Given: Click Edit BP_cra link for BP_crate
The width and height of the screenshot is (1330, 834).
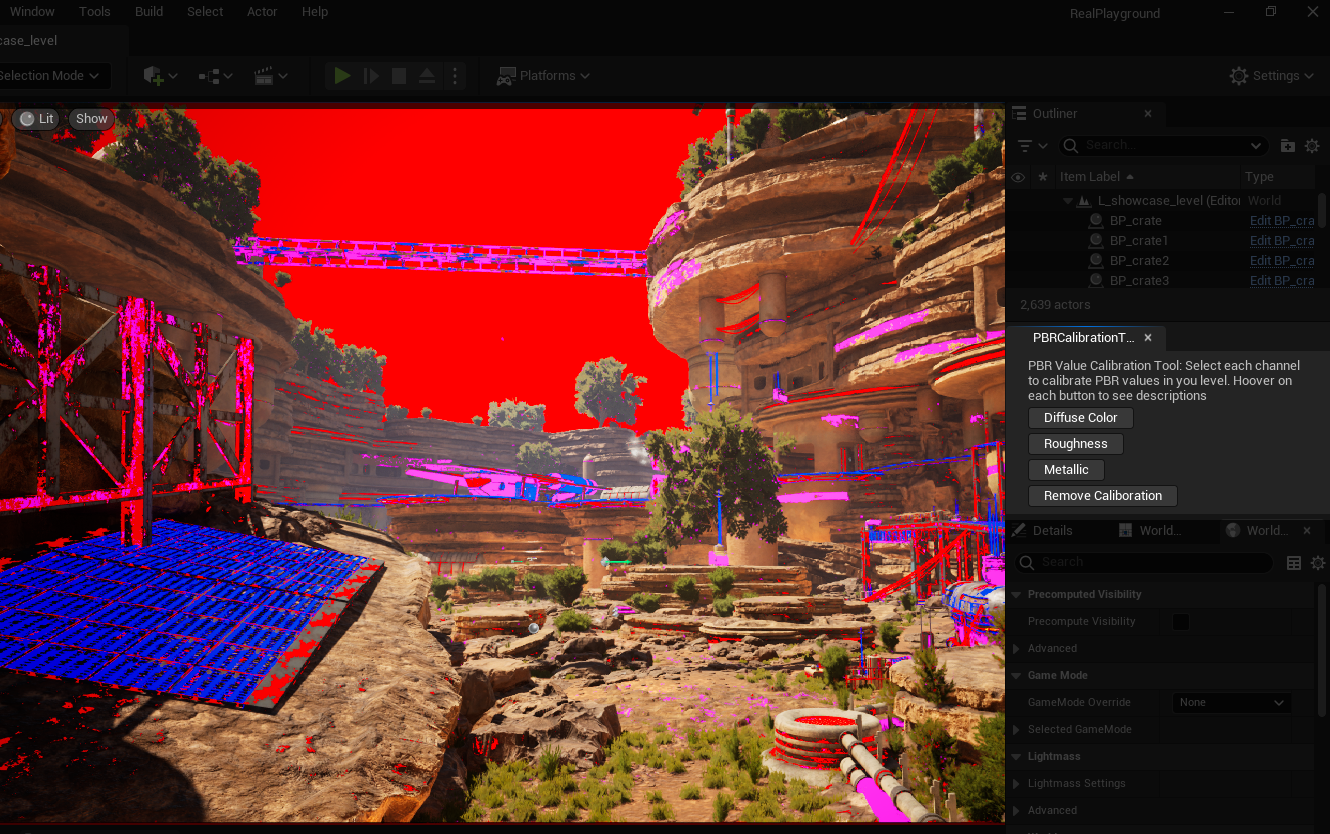Looking at the screenshot, I should [x=1282, y=221].
